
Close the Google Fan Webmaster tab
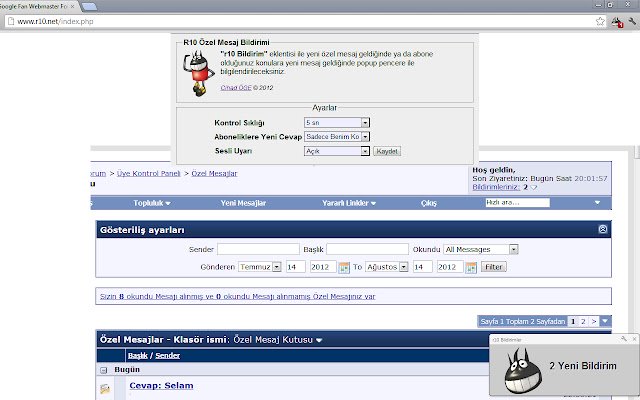click(72, 7)
